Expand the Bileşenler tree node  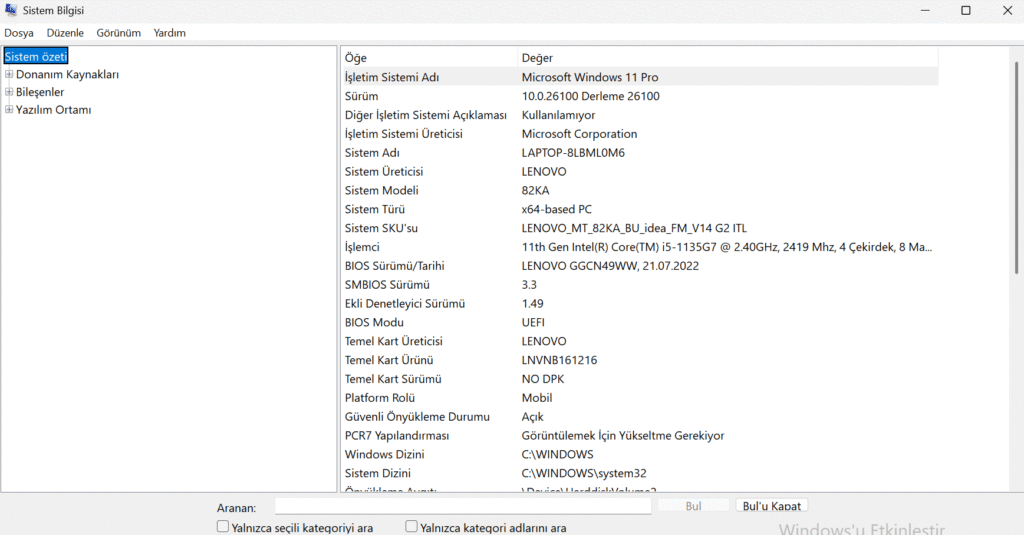point(9,92)
